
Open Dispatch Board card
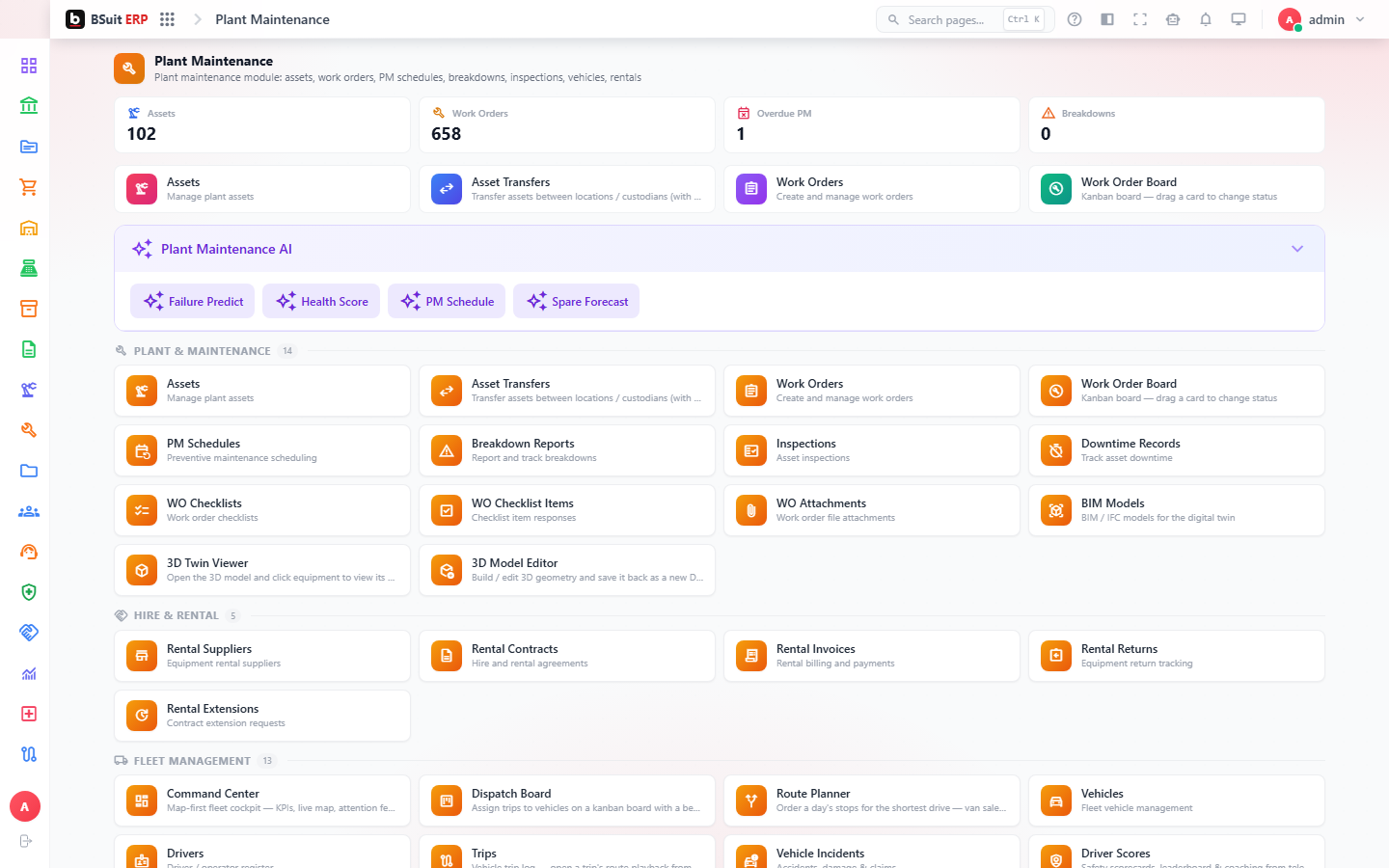(x=567, y=800)
